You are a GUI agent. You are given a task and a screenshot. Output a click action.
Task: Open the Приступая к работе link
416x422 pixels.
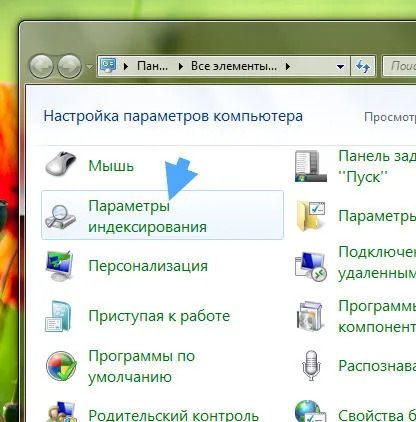click(x=159, y=316)
